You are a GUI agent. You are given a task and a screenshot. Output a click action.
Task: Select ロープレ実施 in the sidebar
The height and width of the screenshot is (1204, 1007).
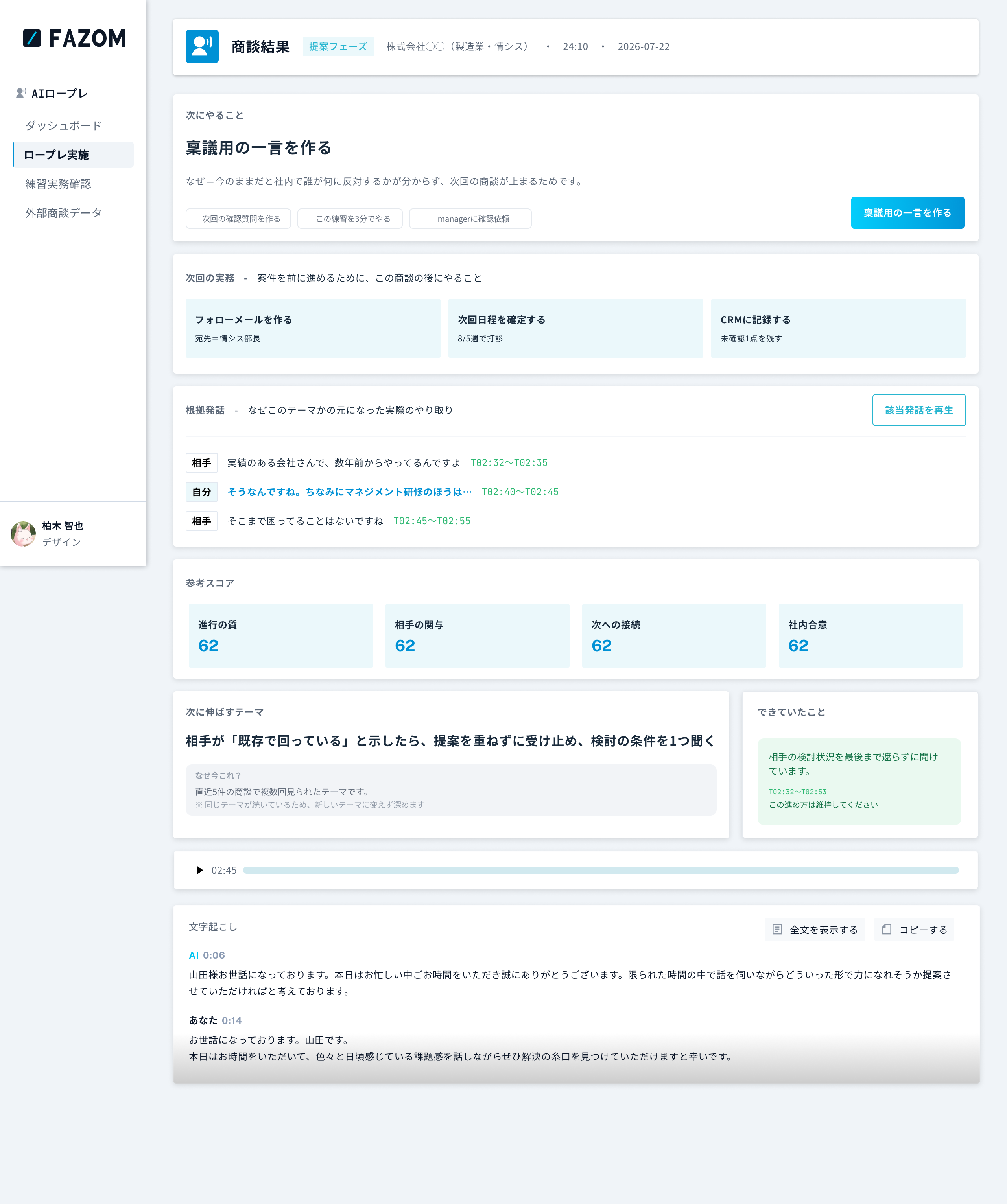74,155
